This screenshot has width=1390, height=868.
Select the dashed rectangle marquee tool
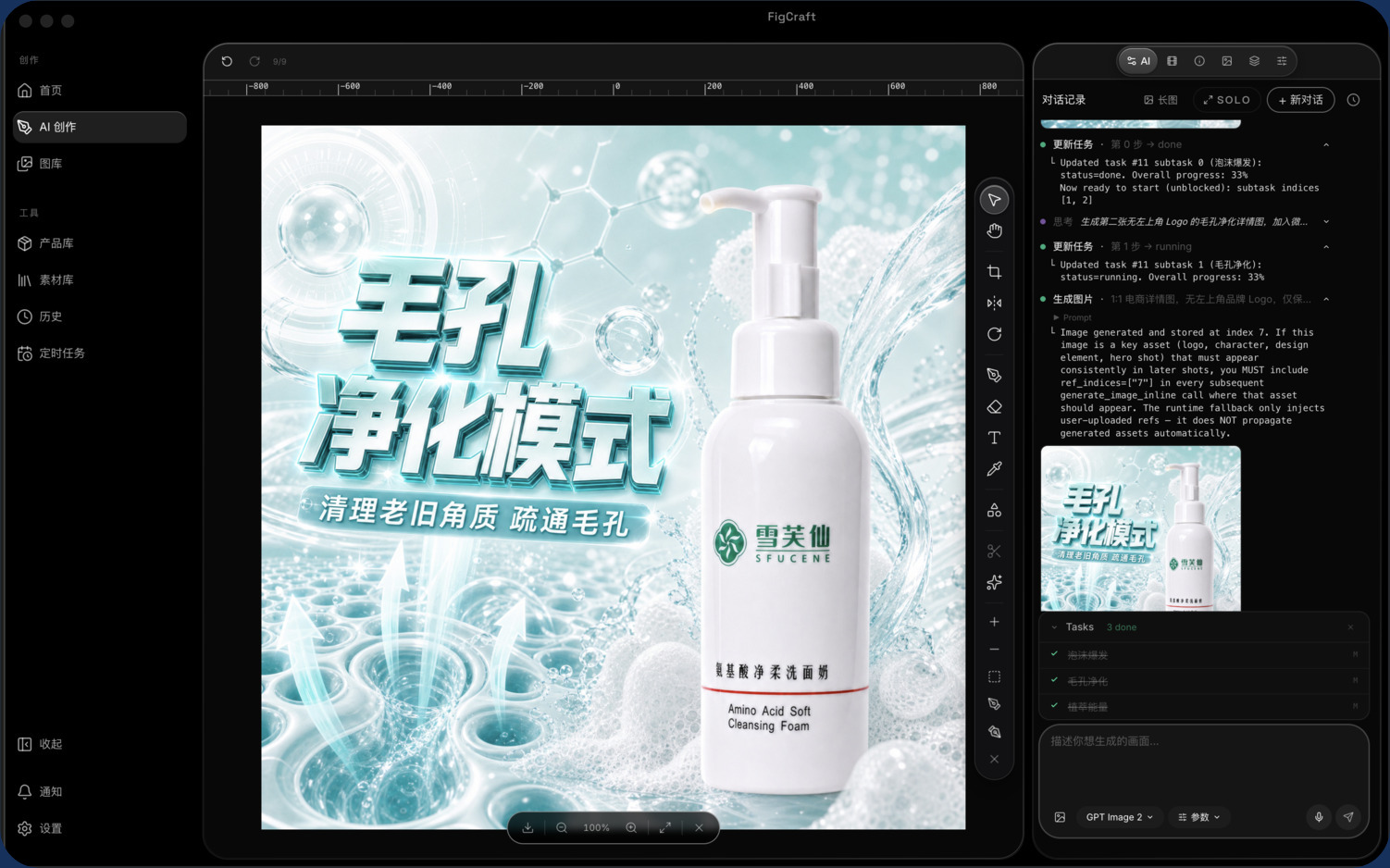tap(994, 676)
